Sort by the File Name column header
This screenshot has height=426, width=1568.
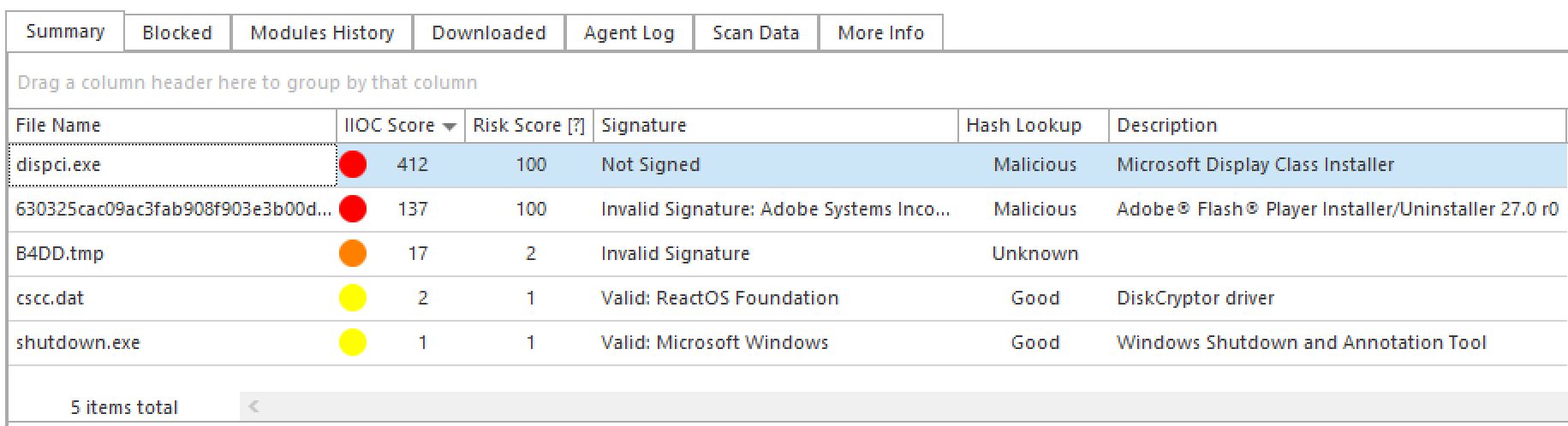pos(58,126)
